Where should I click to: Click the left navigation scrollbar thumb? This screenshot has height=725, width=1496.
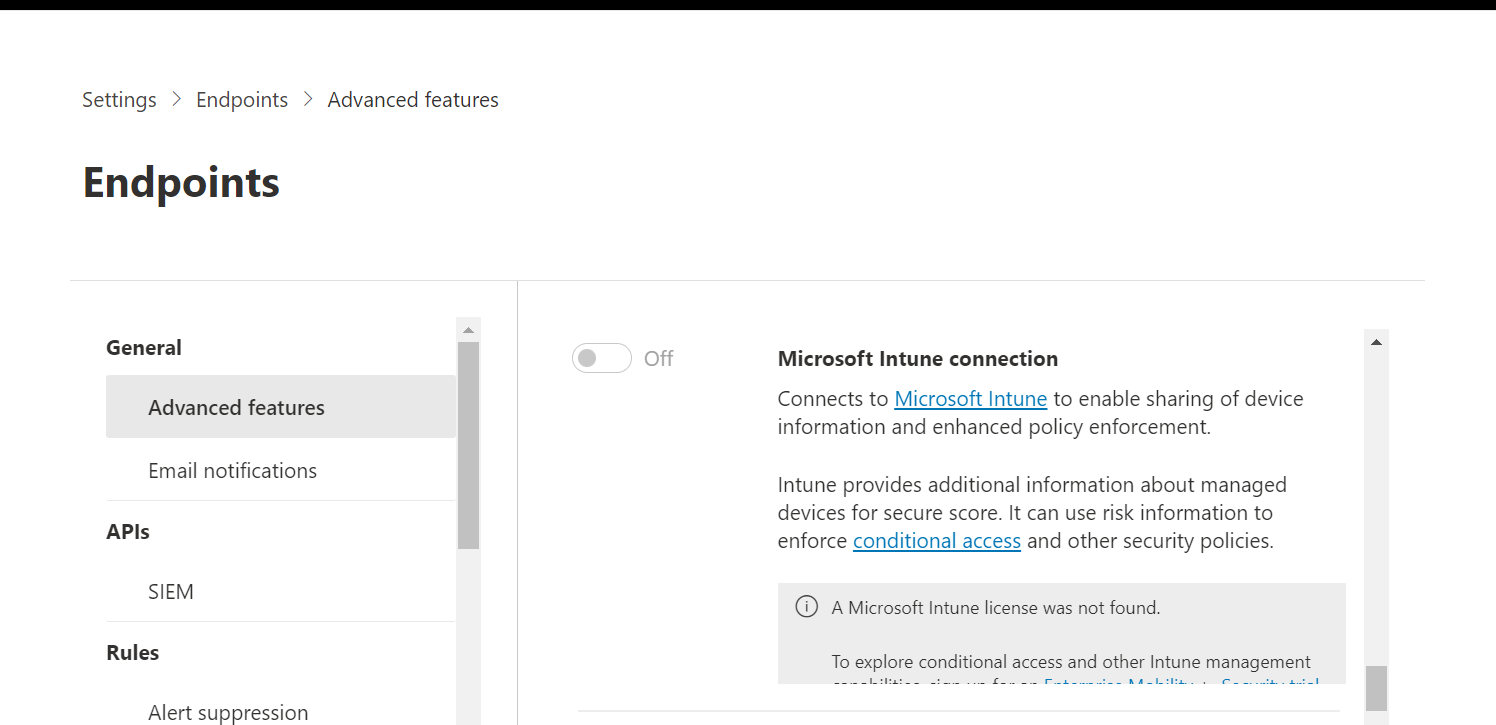coord(468,445)
